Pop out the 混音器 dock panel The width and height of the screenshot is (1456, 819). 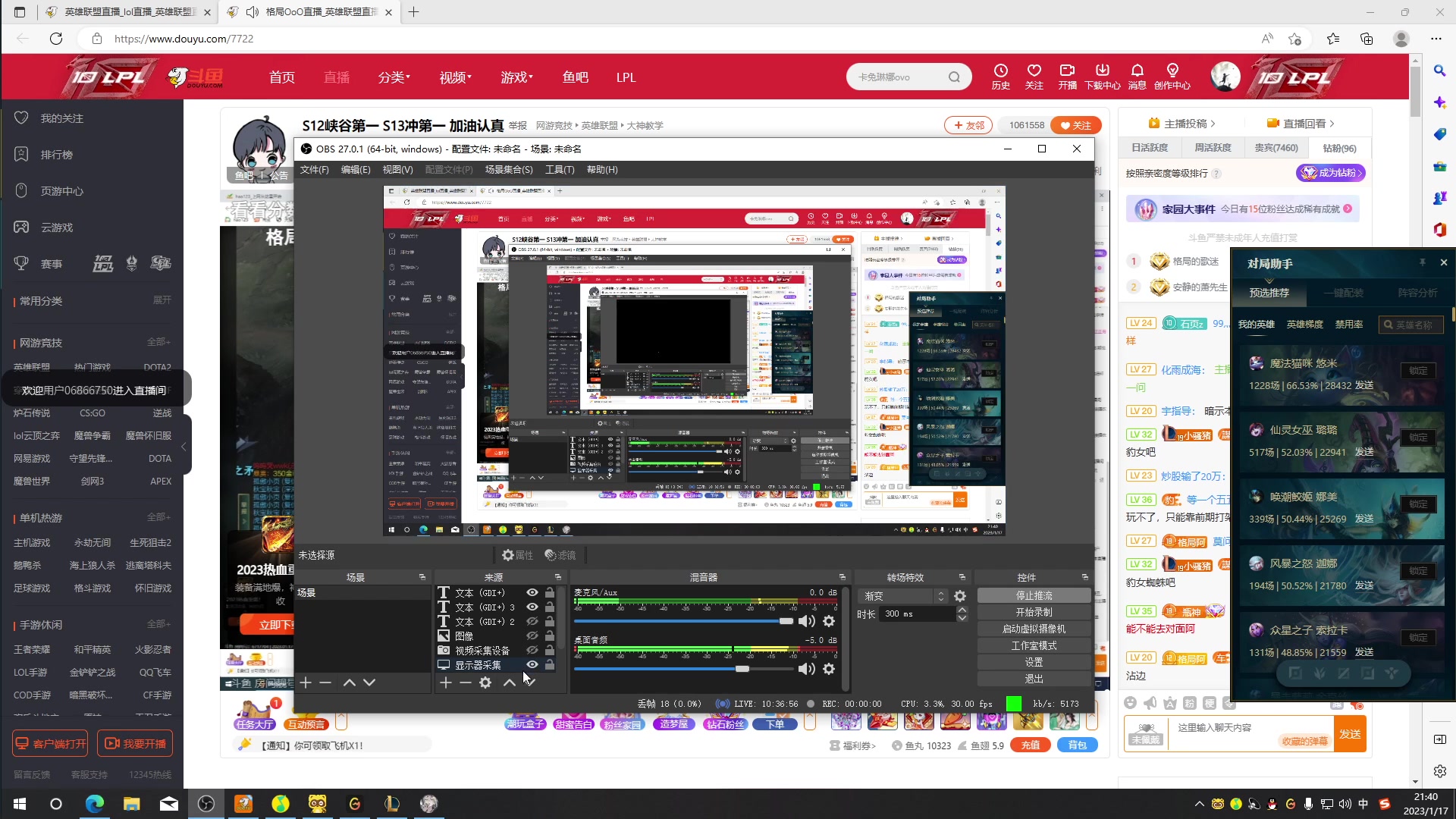point(842,577)
